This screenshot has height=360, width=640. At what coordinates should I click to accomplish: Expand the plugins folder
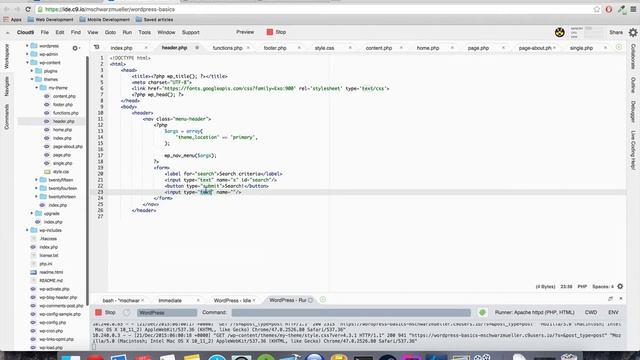[32, 71]
